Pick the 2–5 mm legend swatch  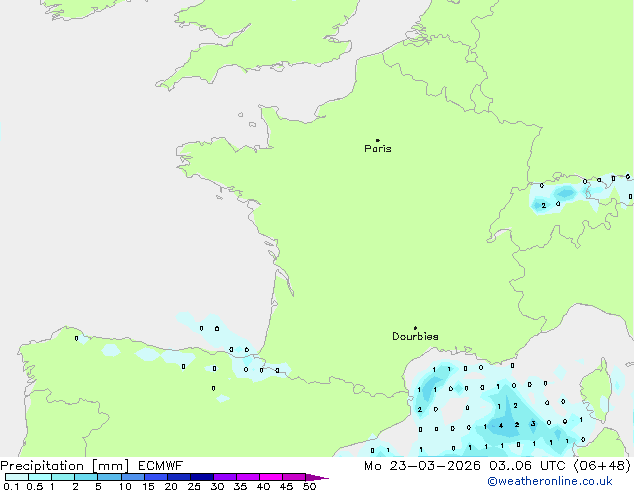tap(86, 477)
